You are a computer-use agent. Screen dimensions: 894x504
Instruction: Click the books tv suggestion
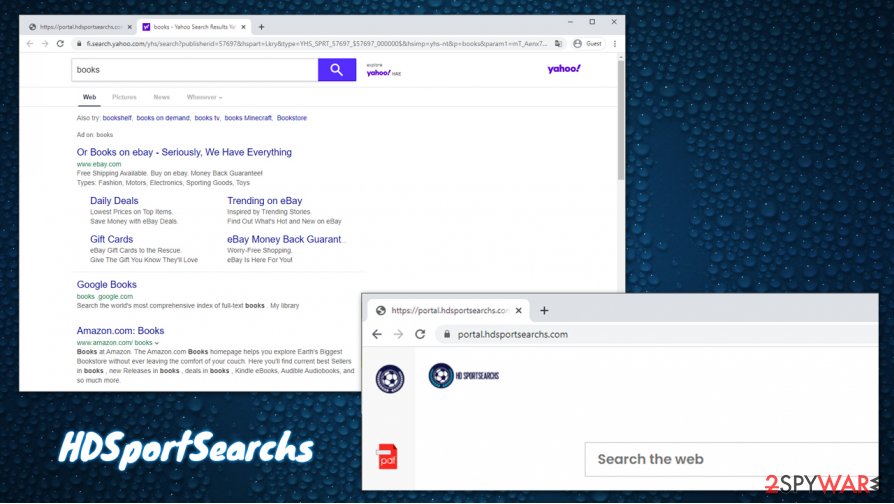click(207, 118)
